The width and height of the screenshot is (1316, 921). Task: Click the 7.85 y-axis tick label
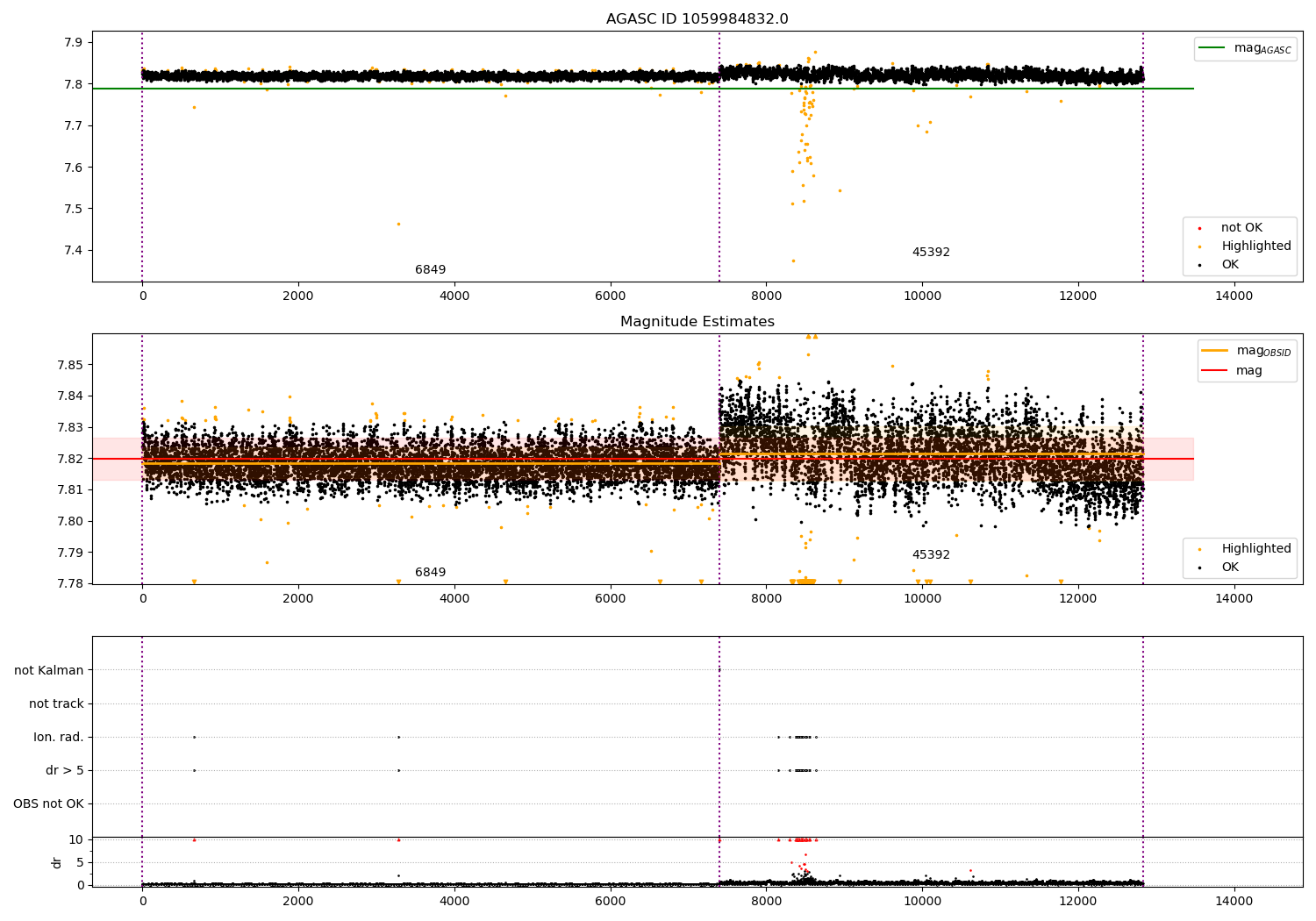pyautogui.click(x=70, y=365)
